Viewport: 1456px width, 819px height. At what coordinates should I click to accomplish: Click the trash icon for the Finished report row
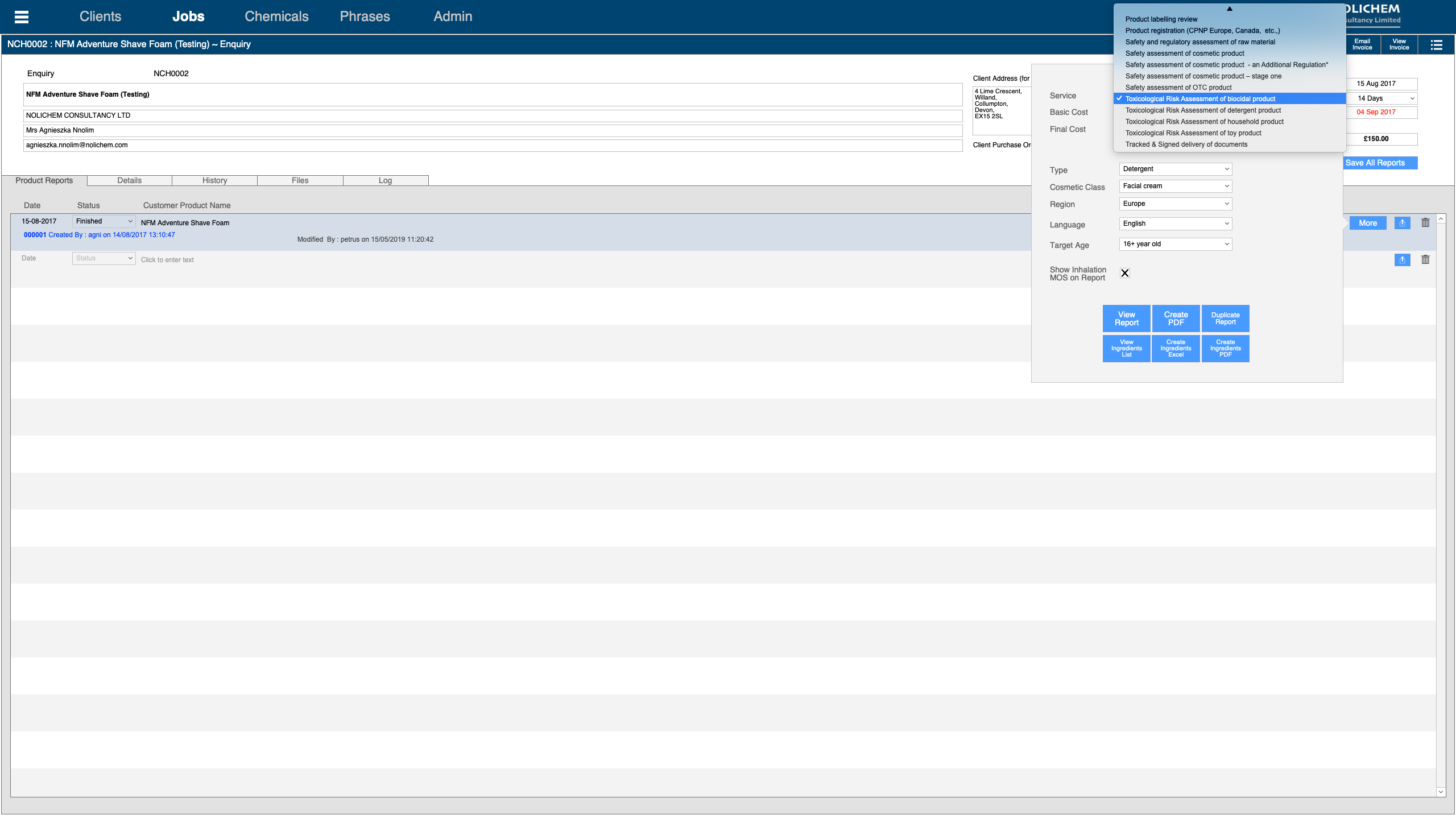tap(1425, 223)
